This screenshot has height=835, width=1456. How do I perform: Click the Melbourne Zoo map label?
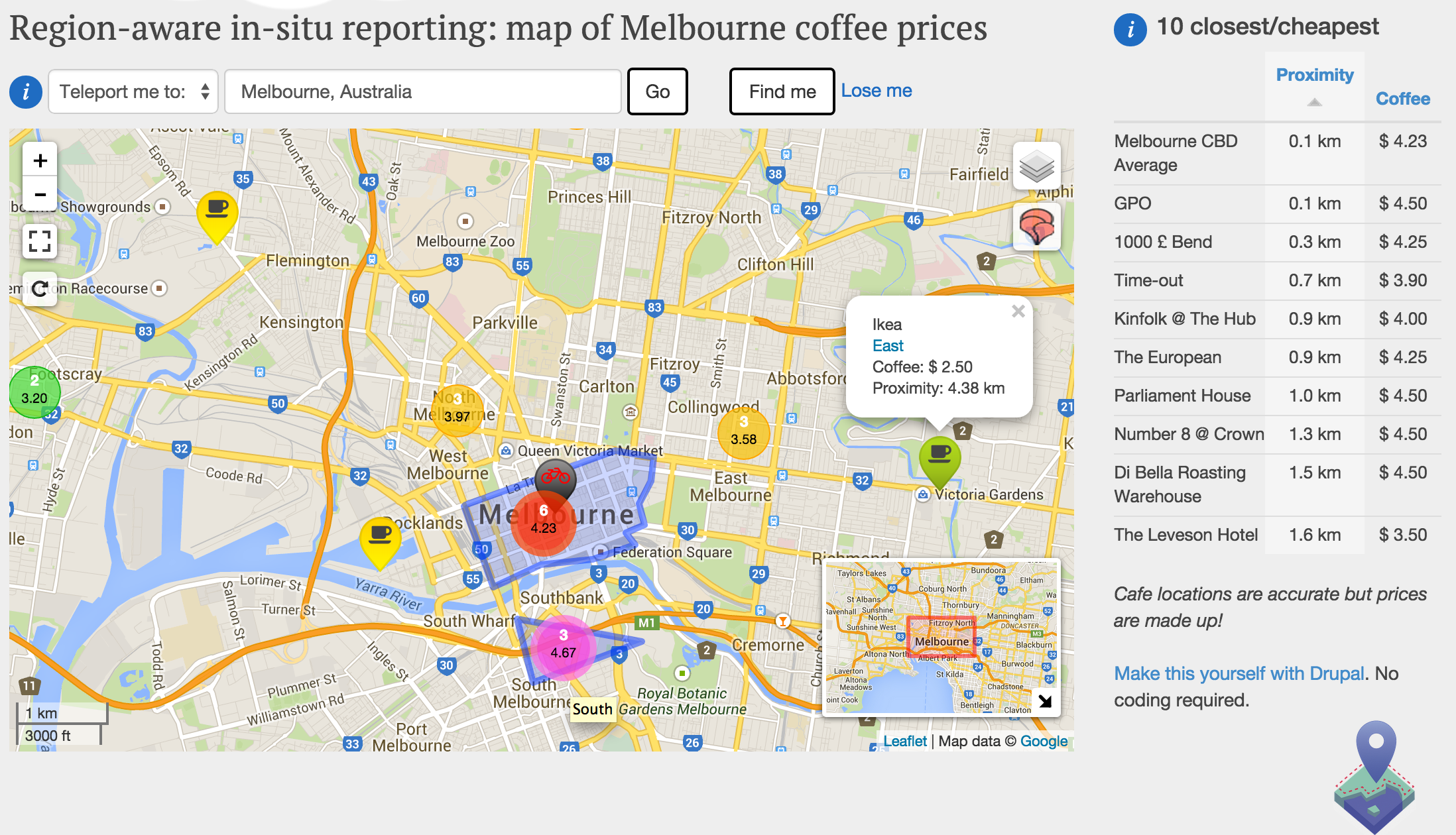465,241
